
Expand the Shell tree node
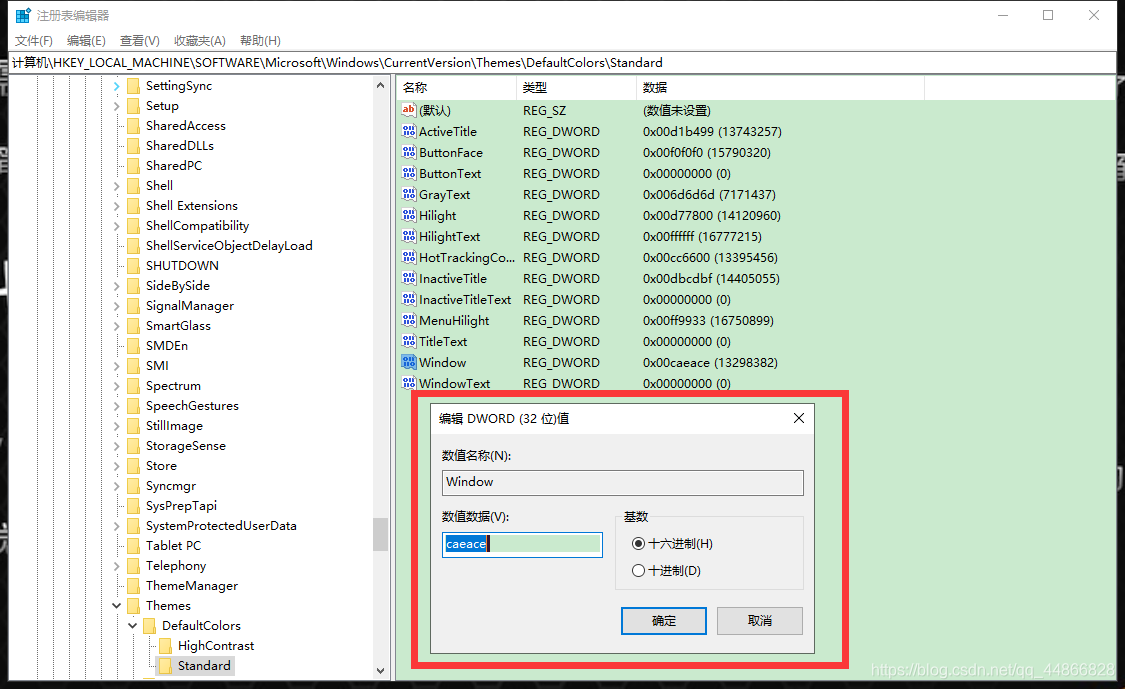(x=118, y=185)
